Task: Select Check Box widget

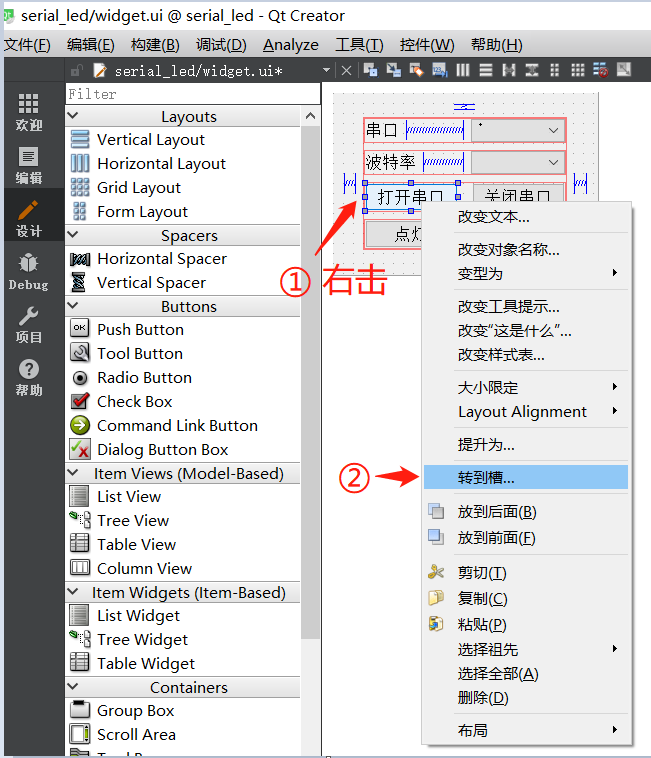Action: (121, 401)
